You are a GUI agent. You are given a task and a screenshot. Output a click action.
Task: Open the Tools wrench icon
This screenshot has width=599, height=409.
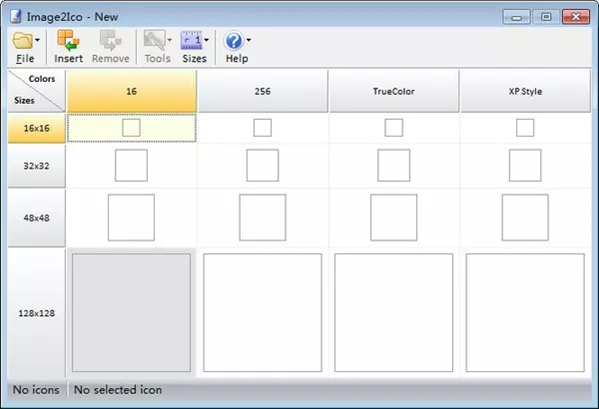[154, 40]
